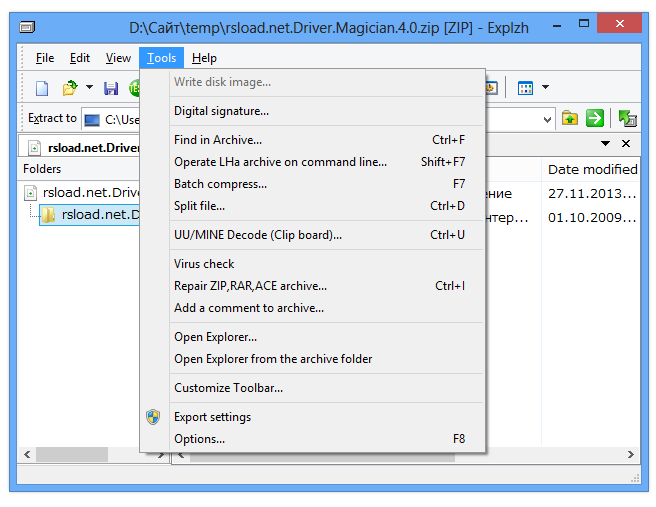Click the shield icon beside Export settings
The image size is (656, 507).
(153, 417)
